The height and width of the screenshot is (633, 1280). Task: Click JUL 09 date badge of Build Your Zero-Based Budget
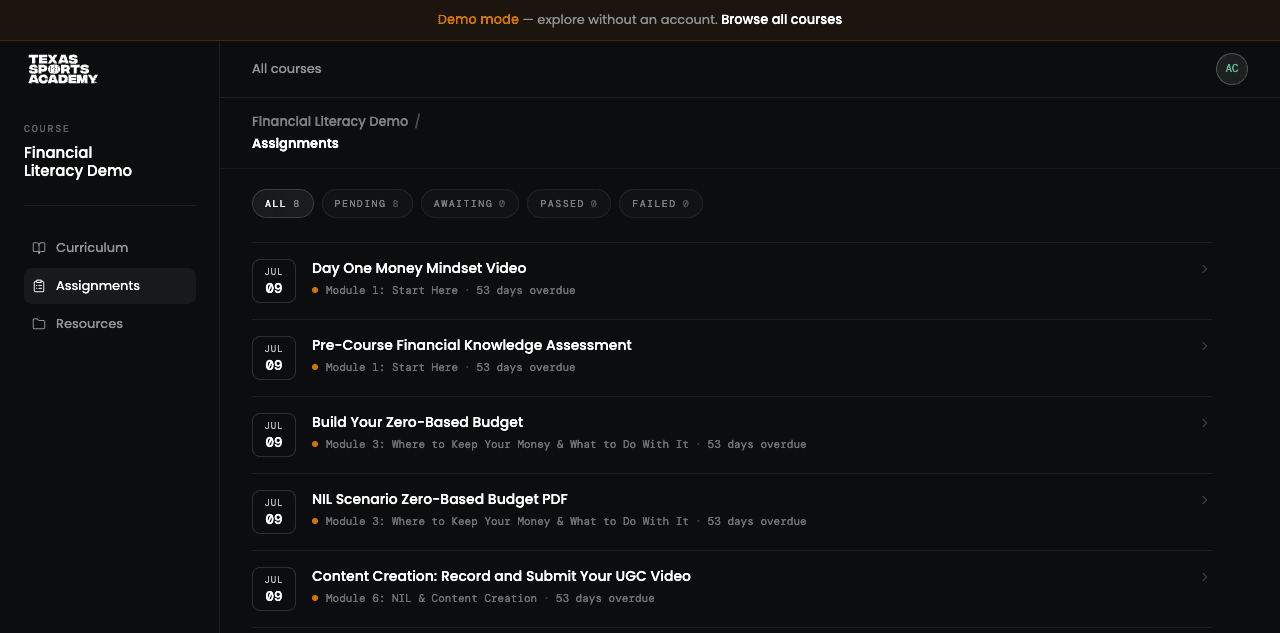[x=274, y=435]
